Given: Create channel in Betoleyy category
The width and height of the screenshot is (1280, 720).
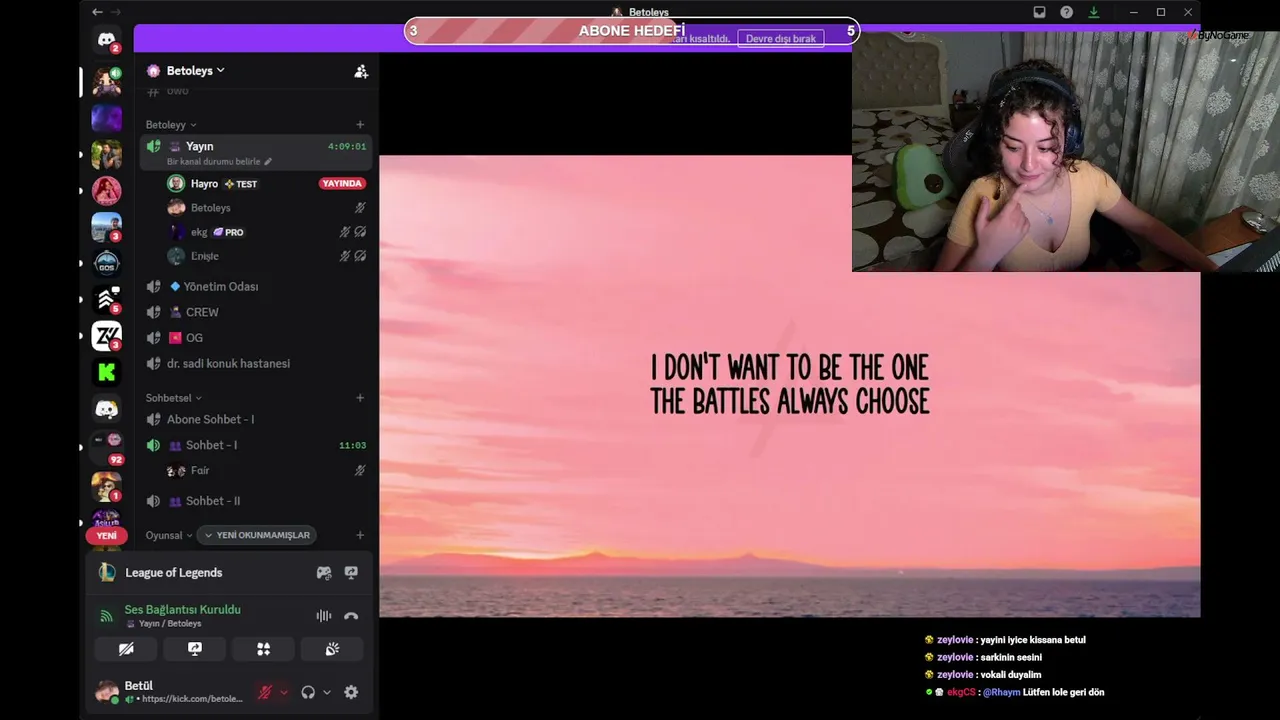Looking at the screenshot, I should pos(360,125).
